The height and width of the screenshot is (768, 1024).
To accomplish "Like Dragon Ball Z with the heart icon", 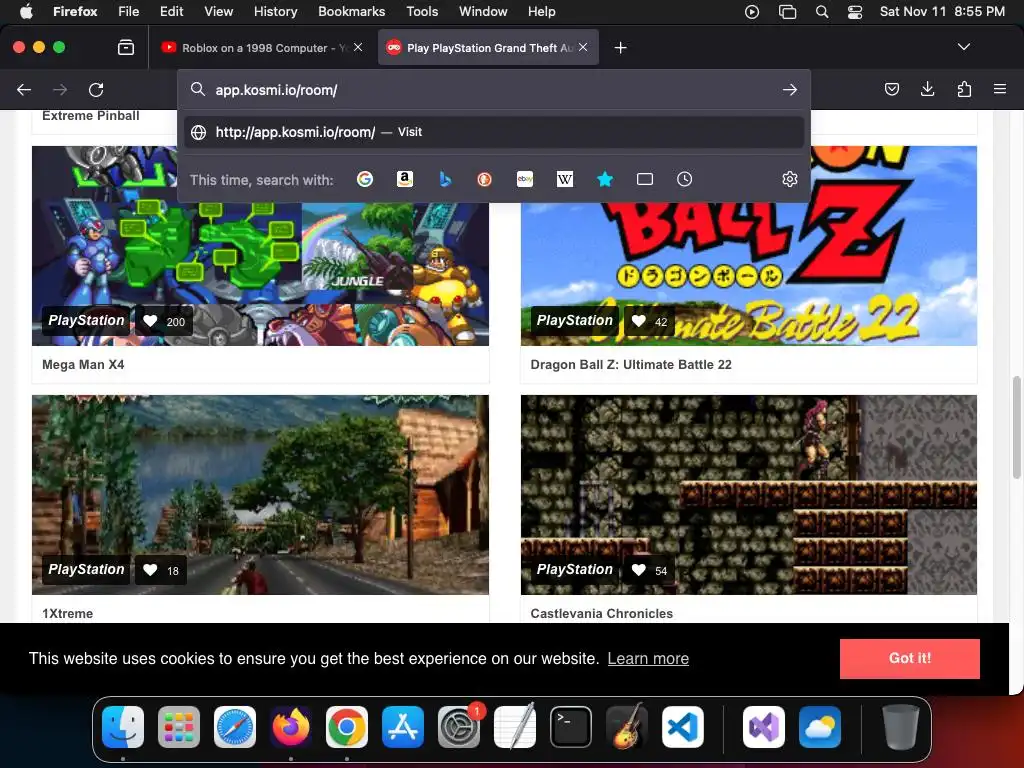I will [x=639, y=321].
